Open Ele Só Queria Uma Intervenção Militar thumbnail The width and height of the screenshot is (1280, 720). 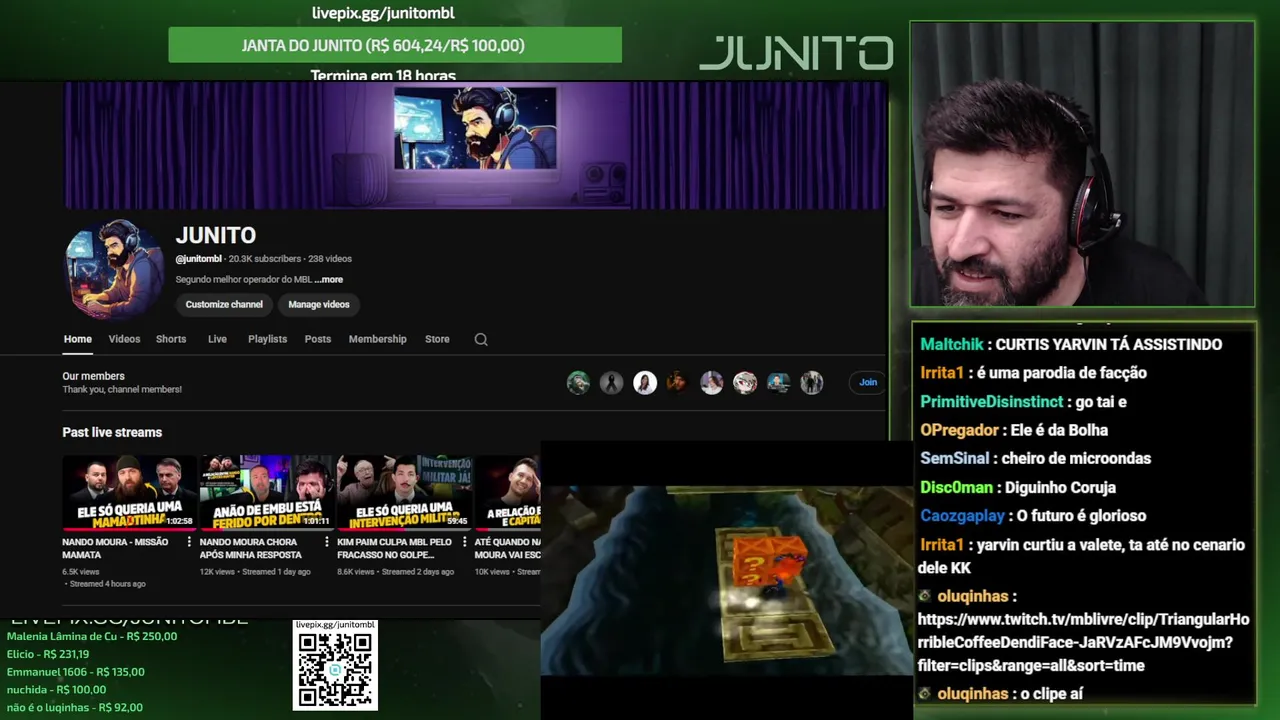click(404, 492)
